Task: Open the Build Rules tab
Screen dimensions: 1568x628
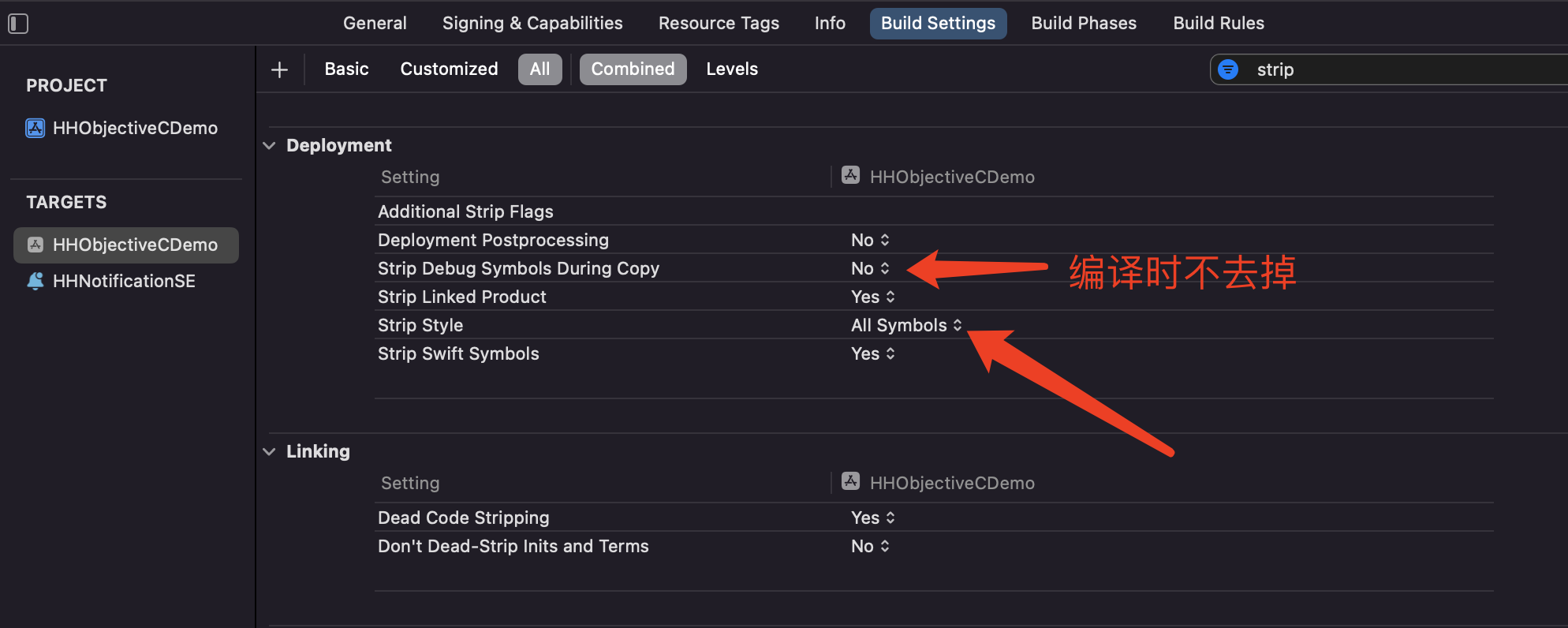Action: (1219, 24)
